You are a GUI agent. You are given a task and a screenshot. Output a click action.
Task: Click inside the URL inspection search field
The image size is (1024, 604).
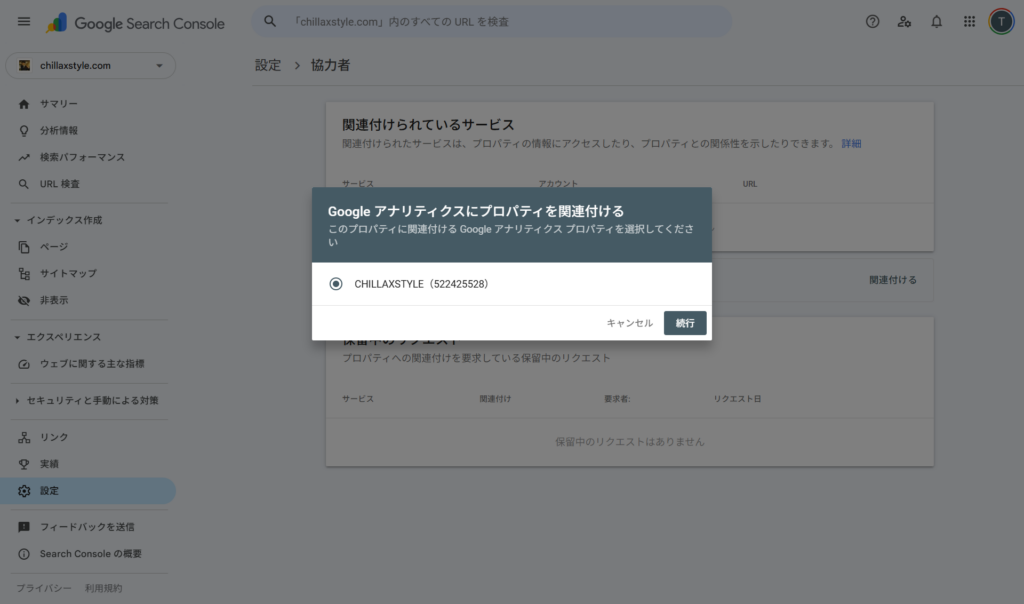point(490,21)
